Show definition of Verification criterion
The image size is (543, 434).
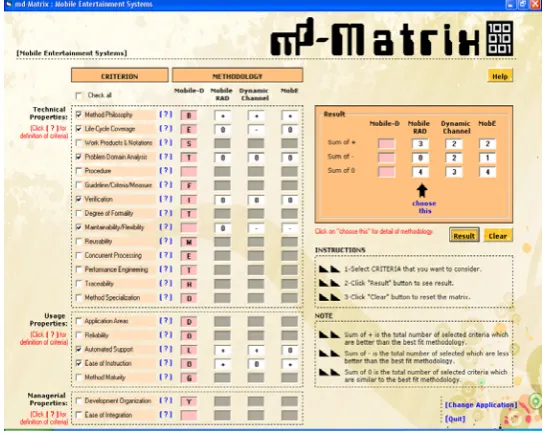166,199
